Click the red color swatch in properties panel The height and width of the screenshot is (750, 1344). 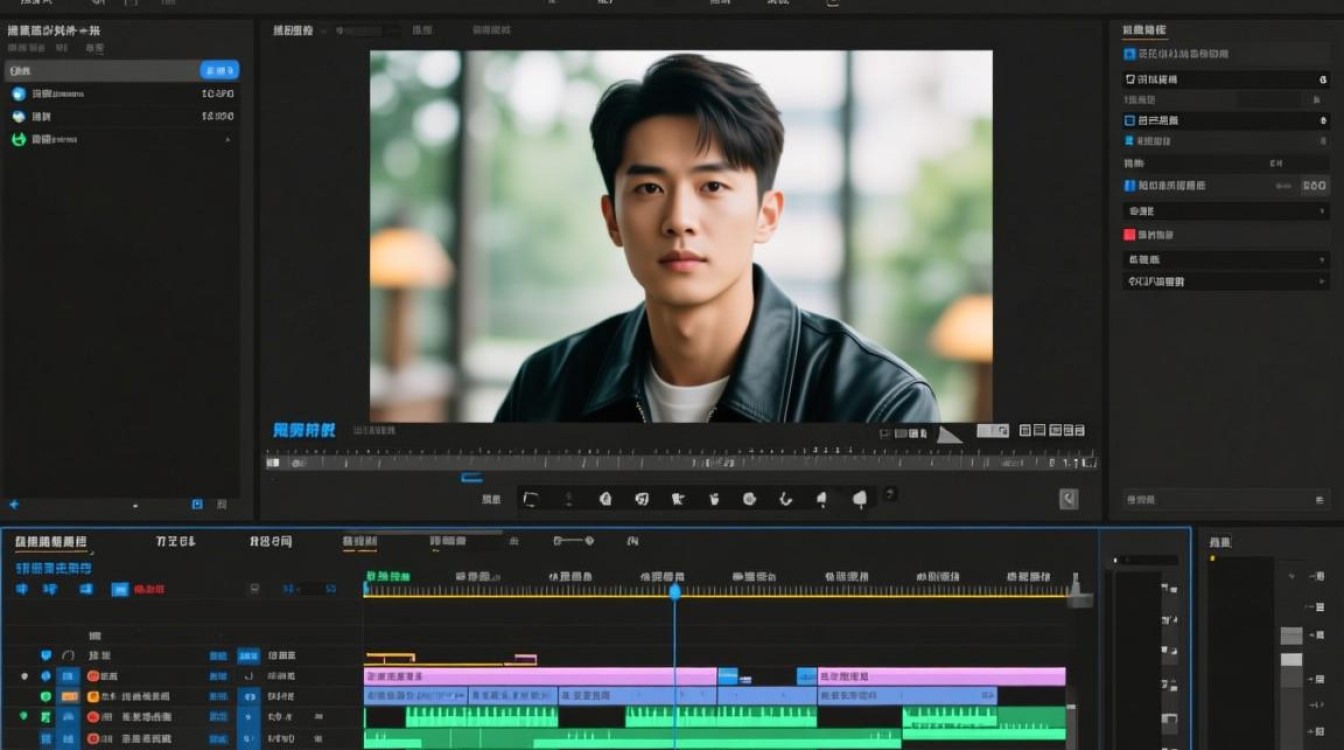(1130, 235)
